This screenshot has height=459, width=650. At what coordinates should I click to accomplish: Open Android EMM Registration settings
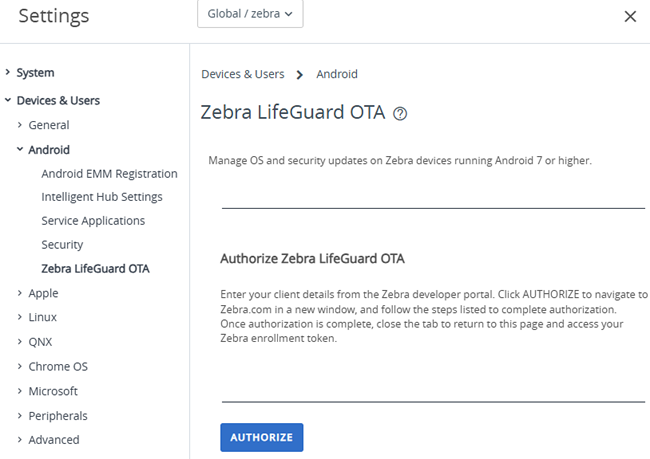(x=109, y=174)
